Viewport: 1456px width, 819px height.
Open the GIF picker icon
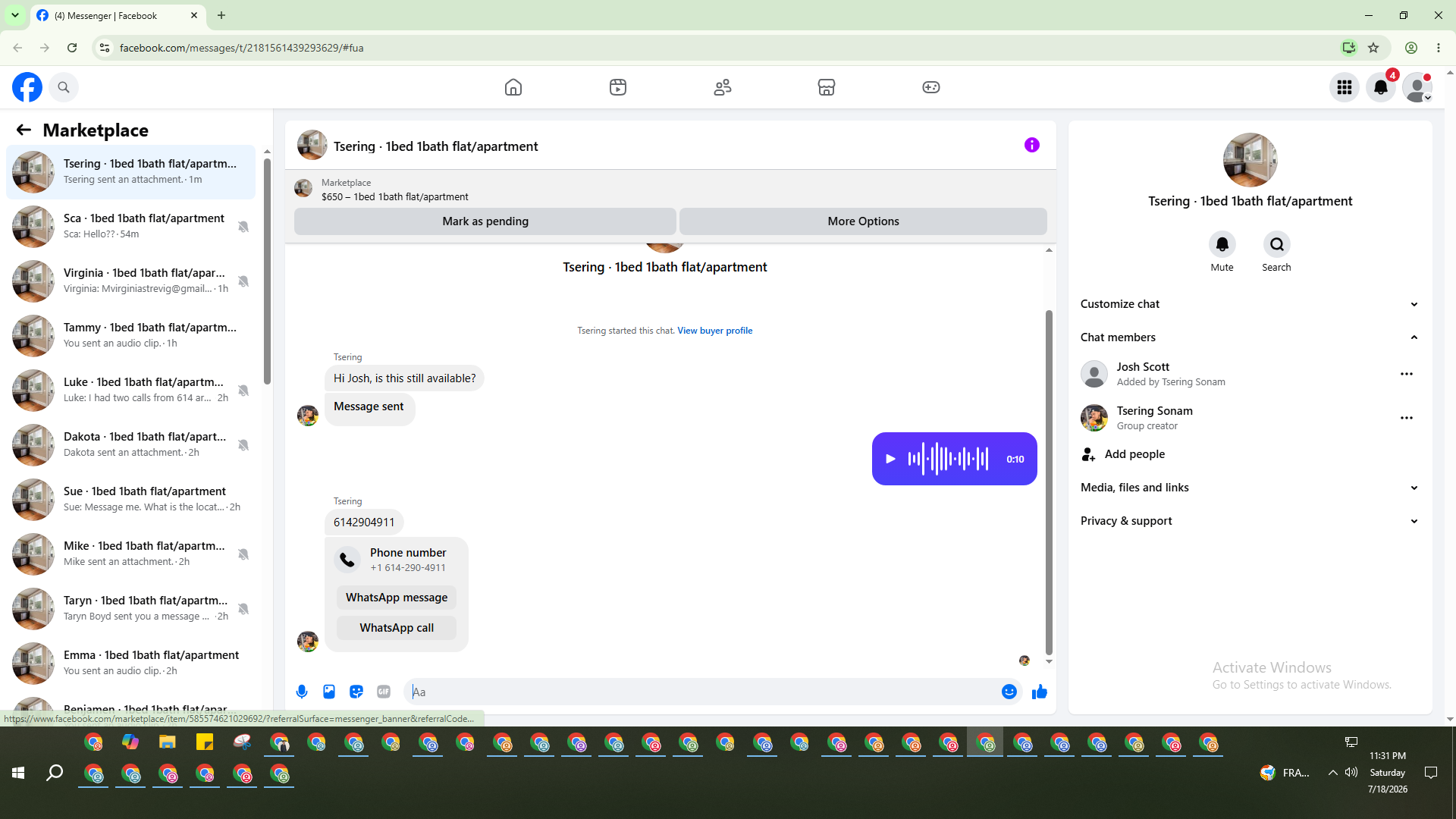pyautogui.click(x=384, y=692)
